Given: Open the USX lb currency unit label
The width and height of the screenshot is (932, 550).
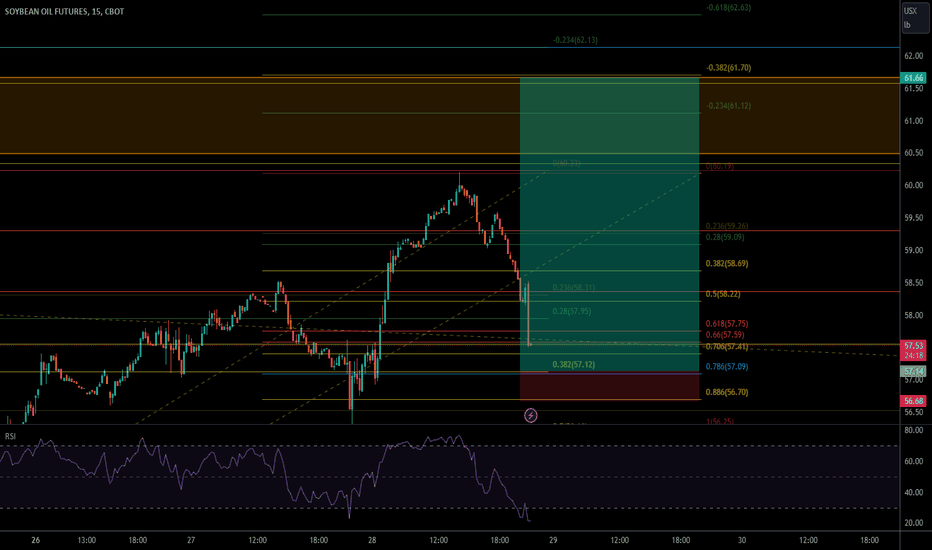Looking at the screenshot, I should [914, 18].
